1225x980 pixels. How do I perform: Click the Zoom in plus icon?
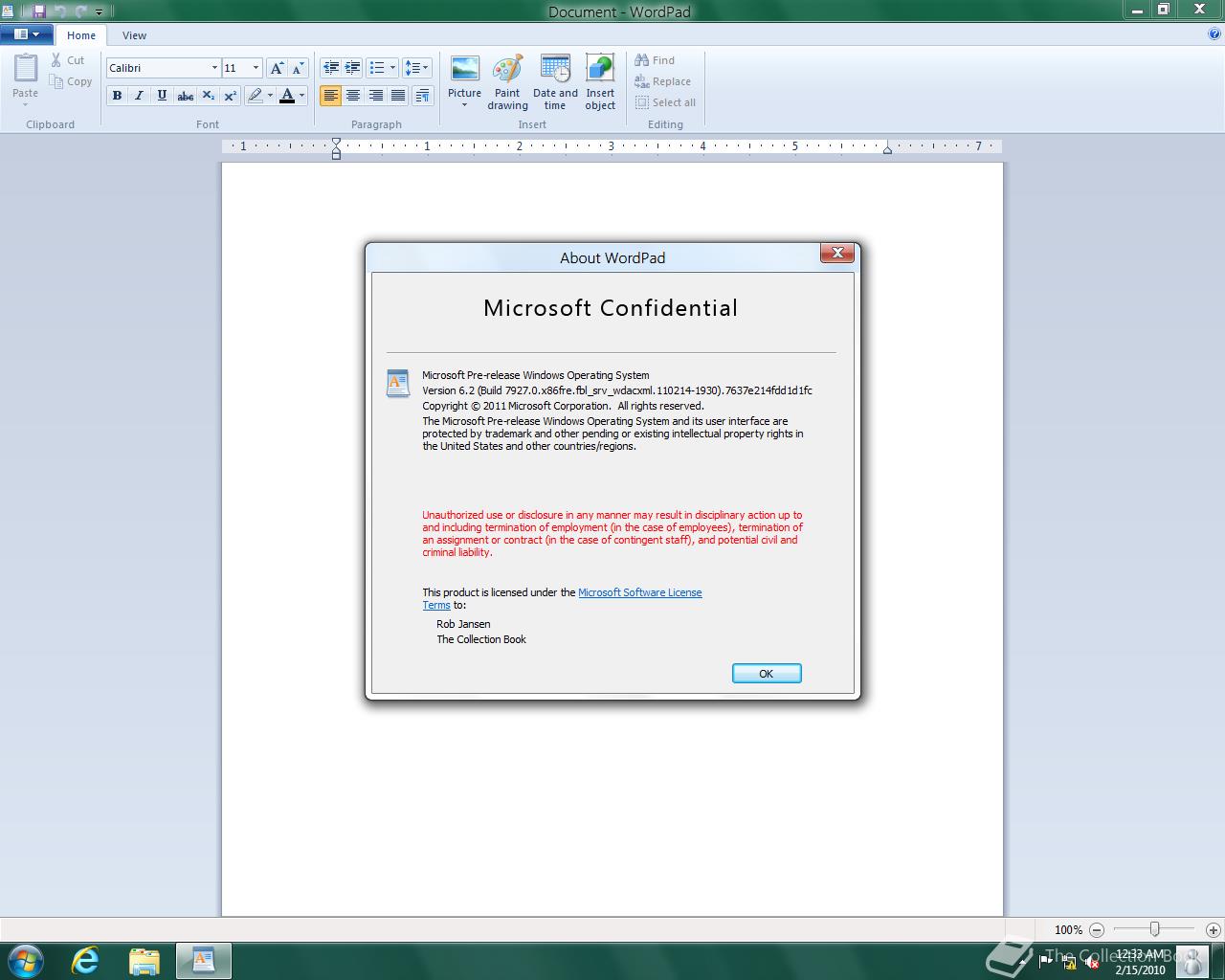coord(1213,929)
